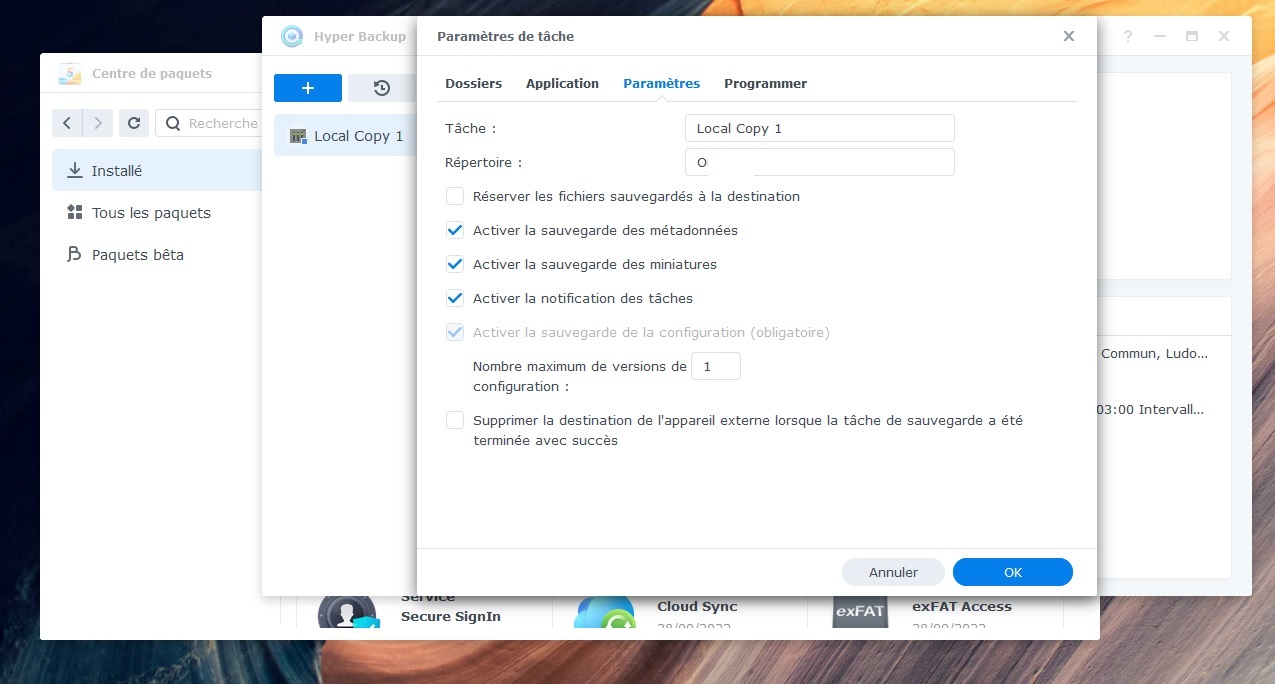Open the backup version history clock icon
The width and height of the screenshot is (1275, 684).
(x=382, y=88)
